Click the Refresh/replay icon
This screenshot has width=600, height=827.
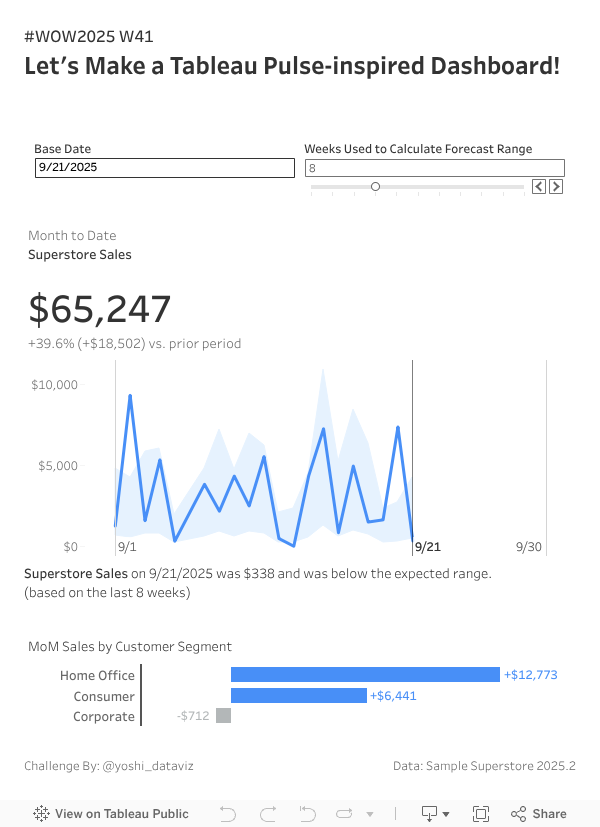pos(346,814)
